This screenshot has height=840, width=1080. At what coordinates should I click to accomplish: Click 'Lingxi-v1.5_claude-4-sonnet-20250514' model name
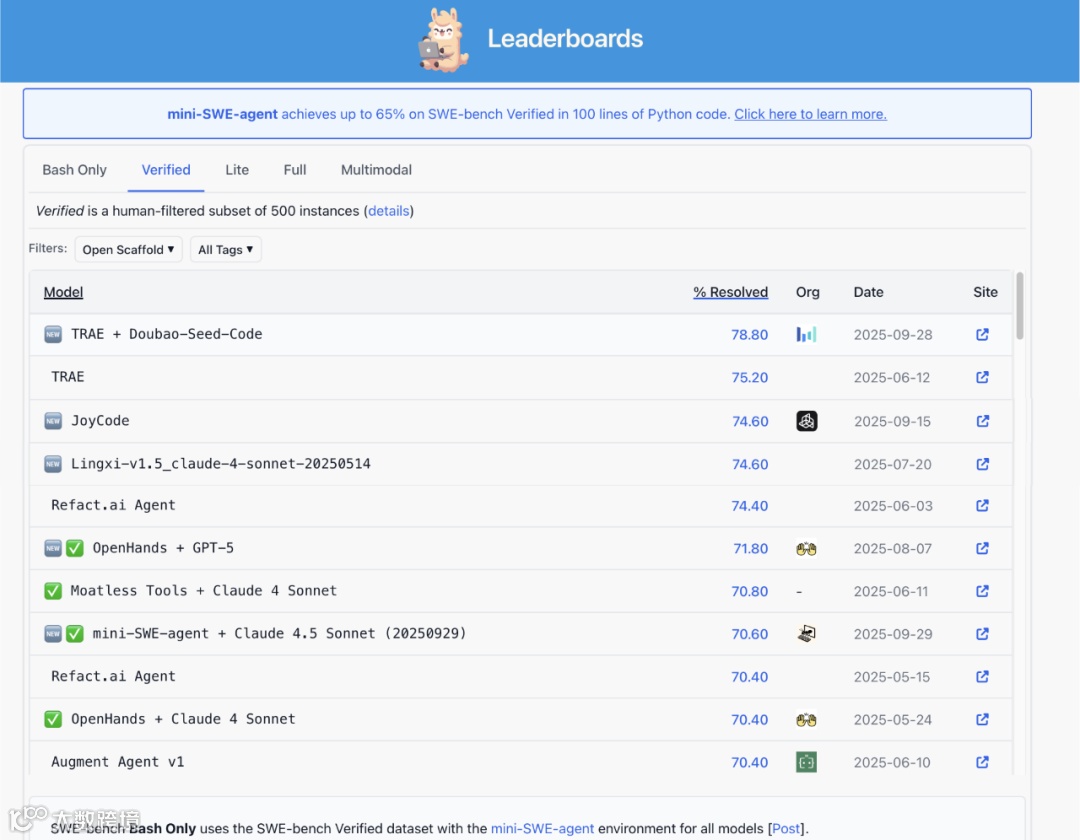tap(220, 464)
